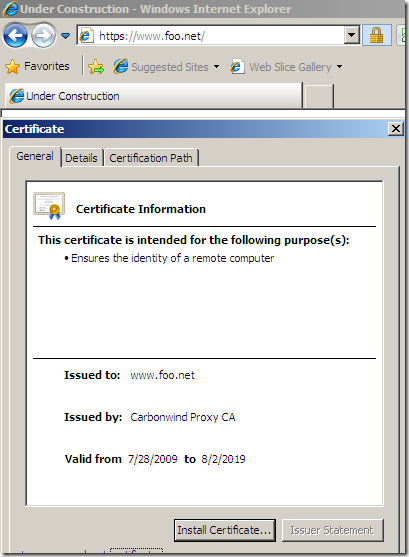Close the Certificate dialog
The width and height of the screenshot is (409, 557).
tap(396, 129)
